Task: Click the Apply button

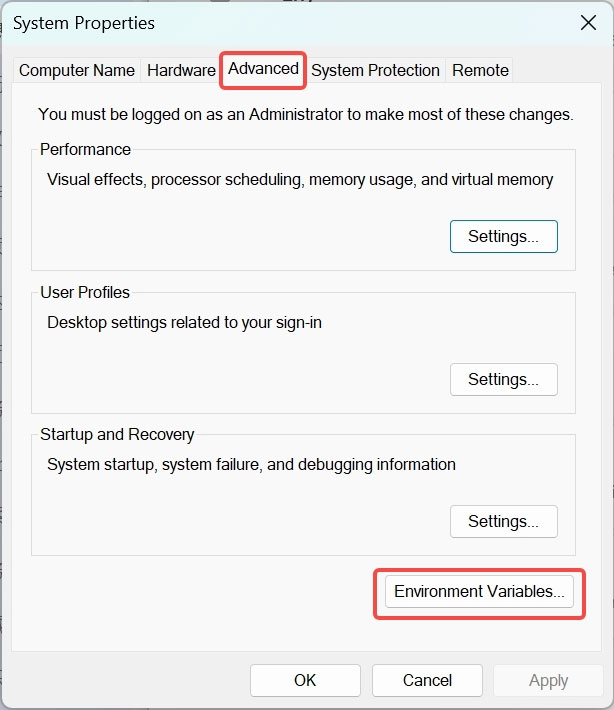Action: pyautogui.click(x=548, y=680)
